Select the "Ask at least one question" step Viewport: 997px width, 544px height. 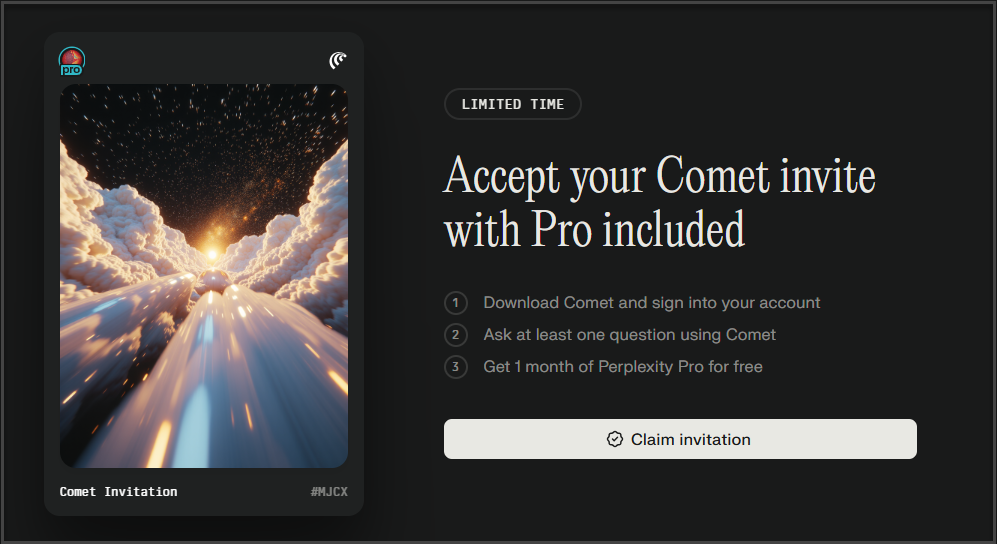tap(629, 335)
